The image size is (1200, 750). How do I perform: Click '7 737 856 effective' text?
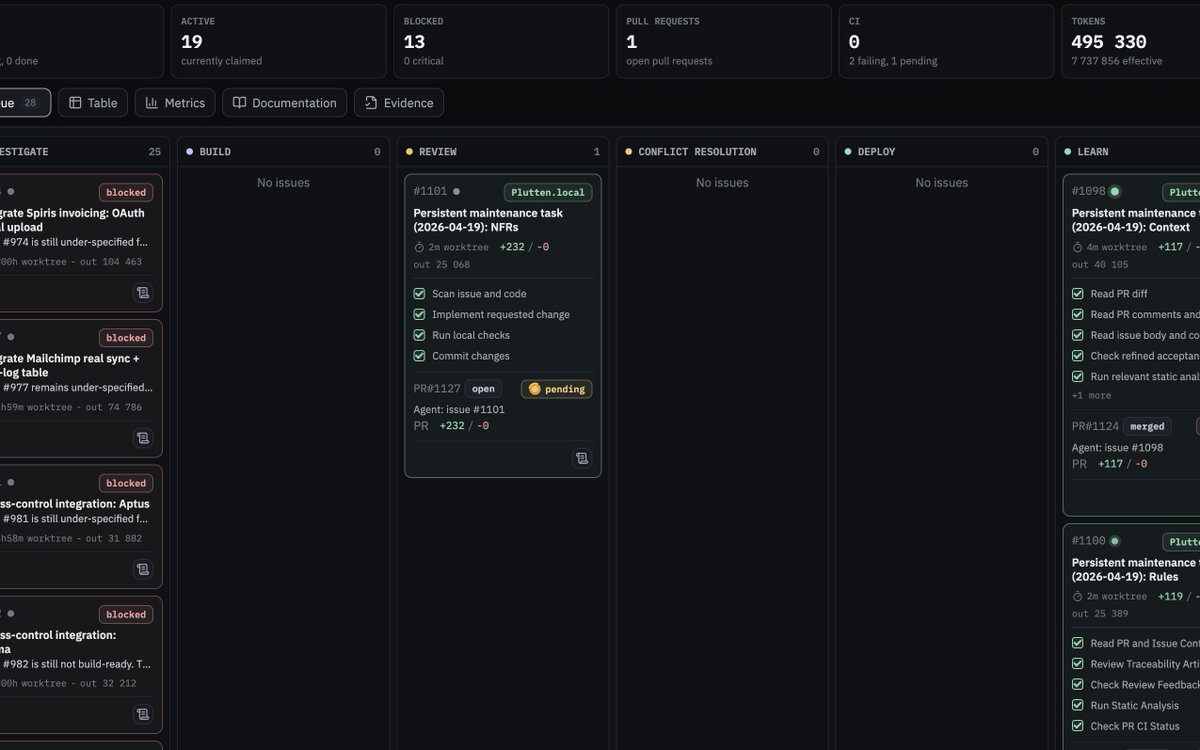click(1116, 61)
